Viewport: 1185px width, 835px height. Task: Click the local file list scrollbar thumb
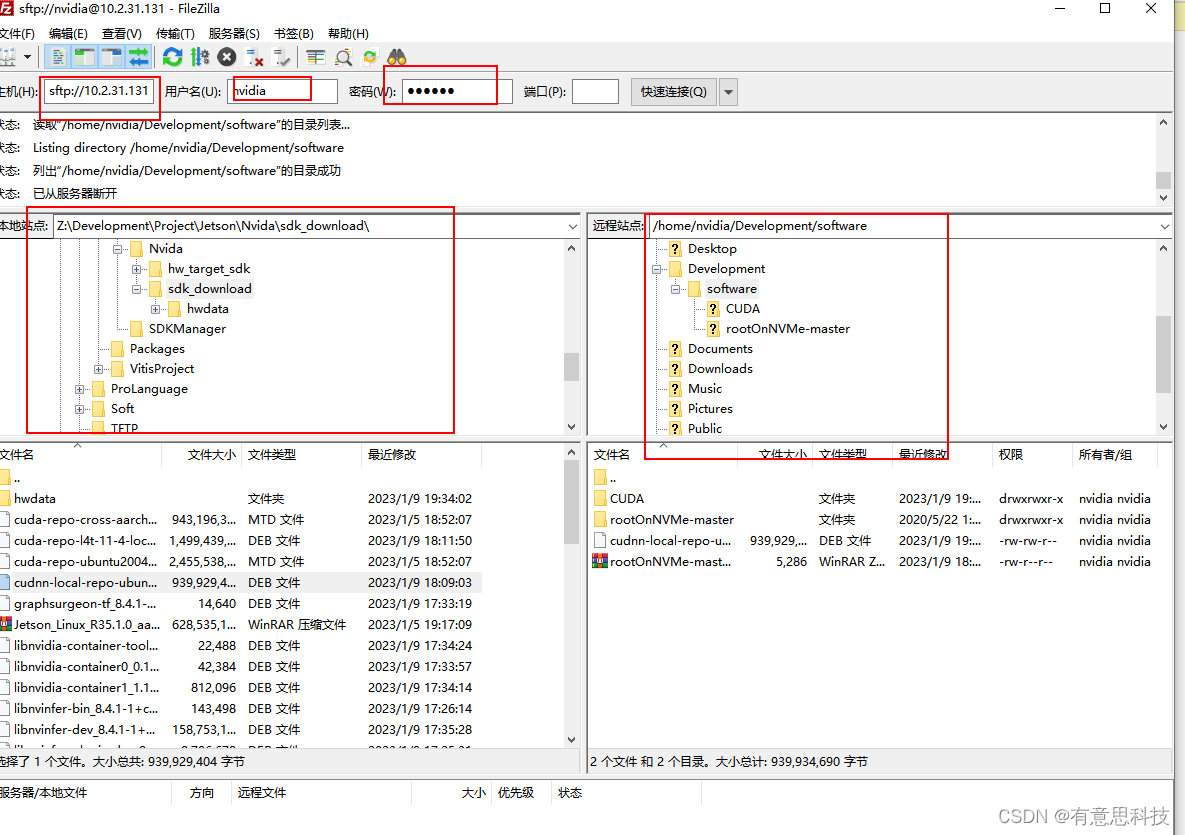(x=571, y=501)
